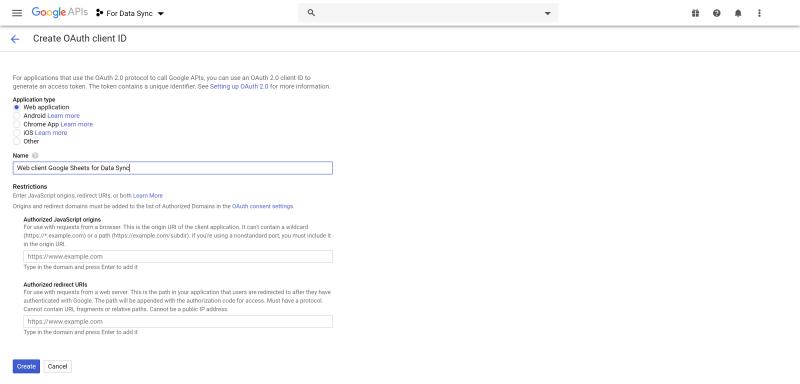Focus the Name text field

click(x=172, y=168)
